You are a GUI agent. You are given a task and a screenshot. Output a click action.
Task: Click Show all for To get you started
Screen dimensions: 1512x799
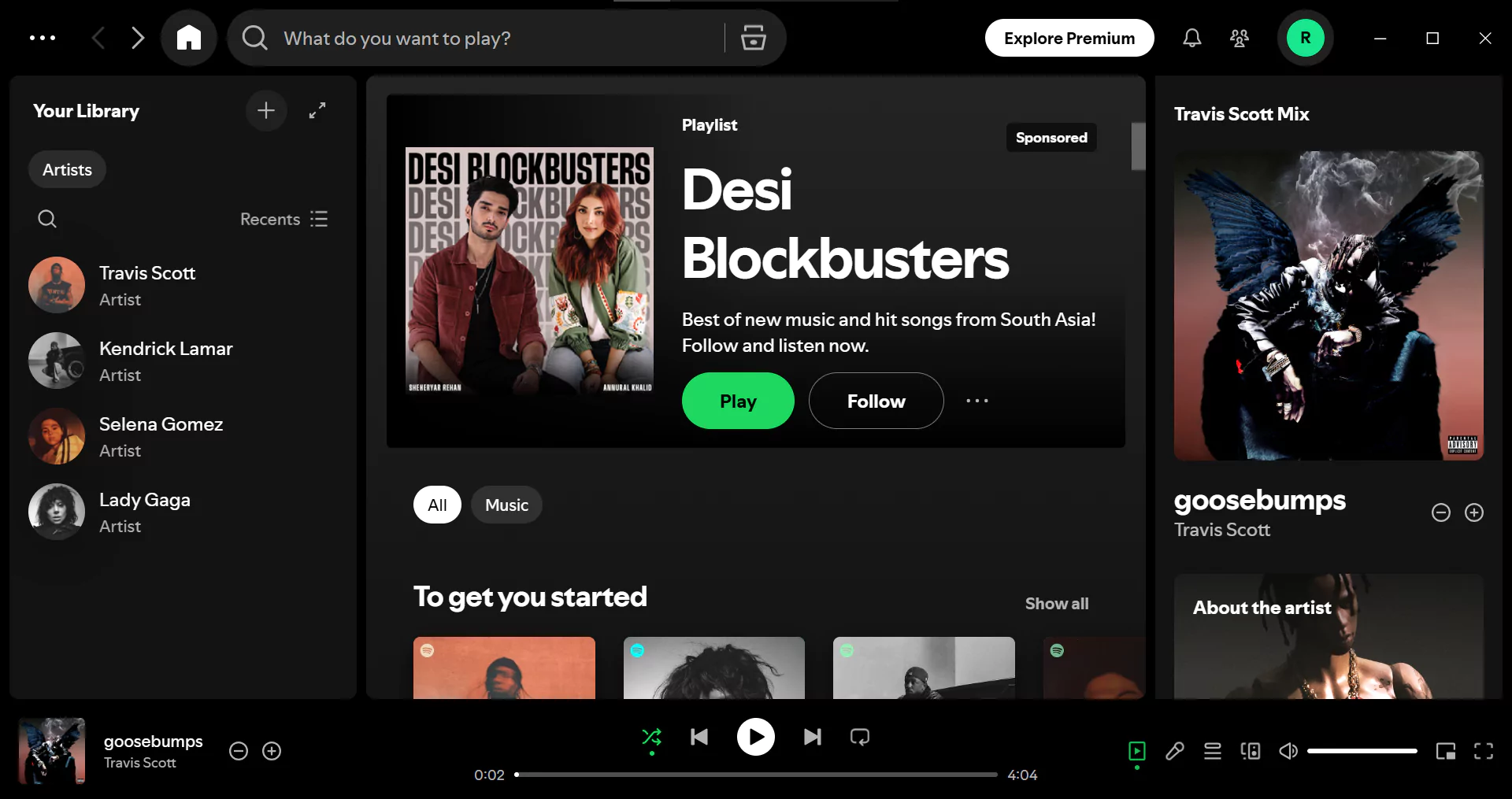click(1057, 604)
